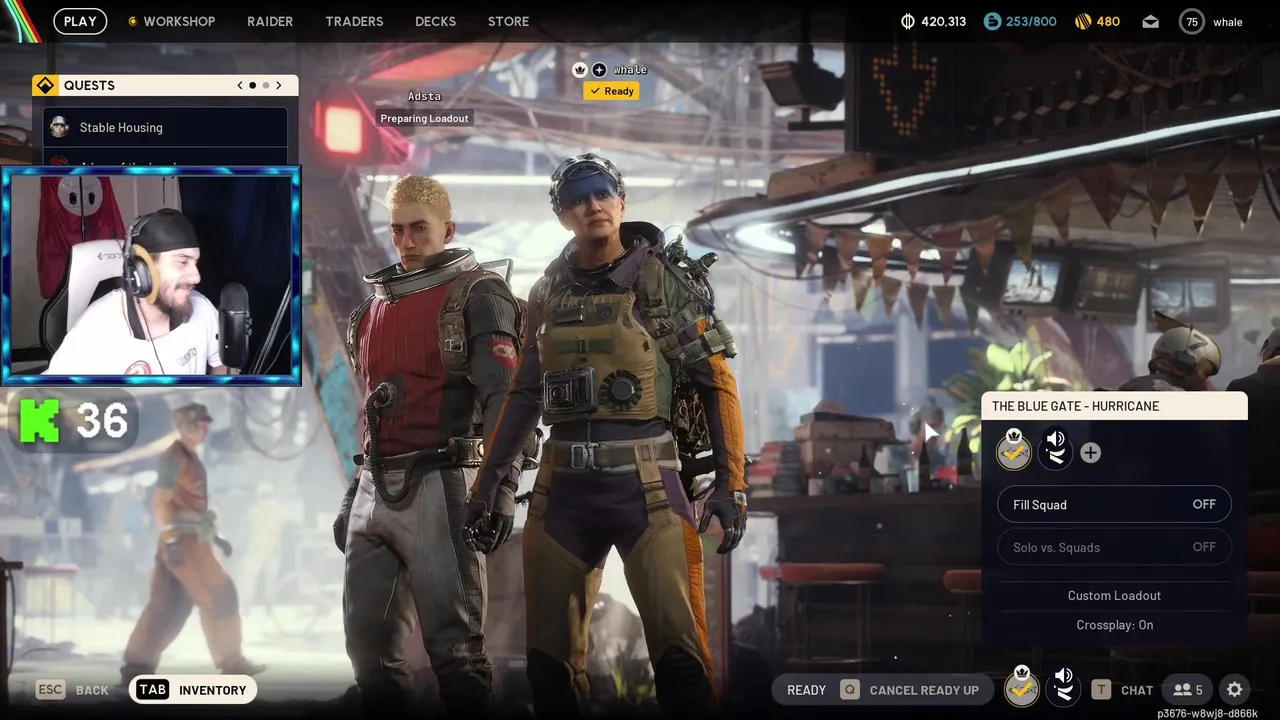Toggle Fill Squad option

pyautogui.click(x=1114, y=505)
